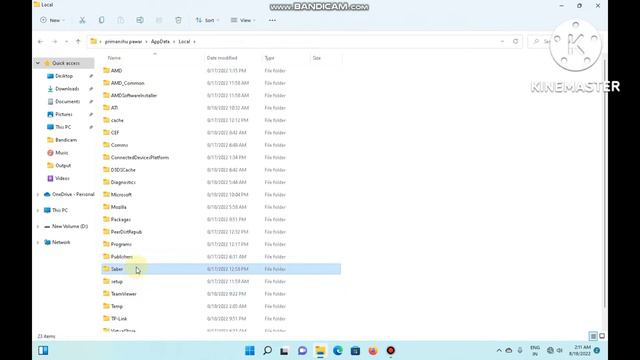Viewport: 640px width, 360px height.
Task: Open Pictures in Quick access
Action: click(x=64, y=114)
